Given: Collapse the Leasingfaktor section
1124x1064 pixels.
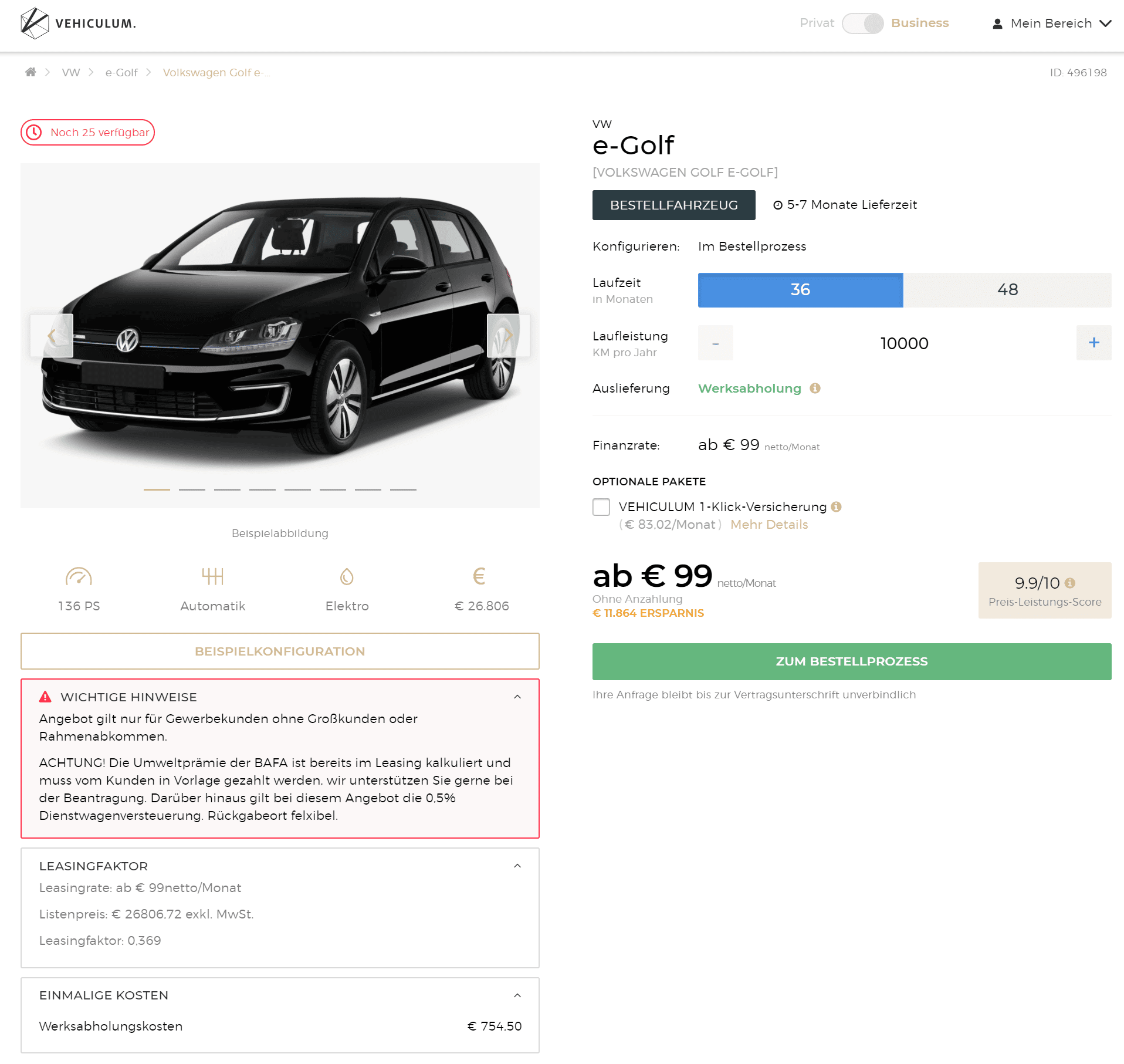Looking at the screenshot, I should 517,866.
